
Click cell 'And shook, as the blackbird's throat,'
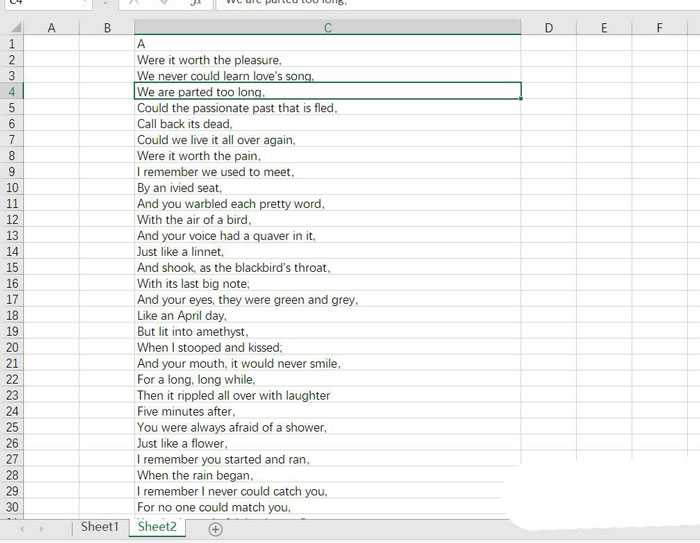click(x=328, y=267)
